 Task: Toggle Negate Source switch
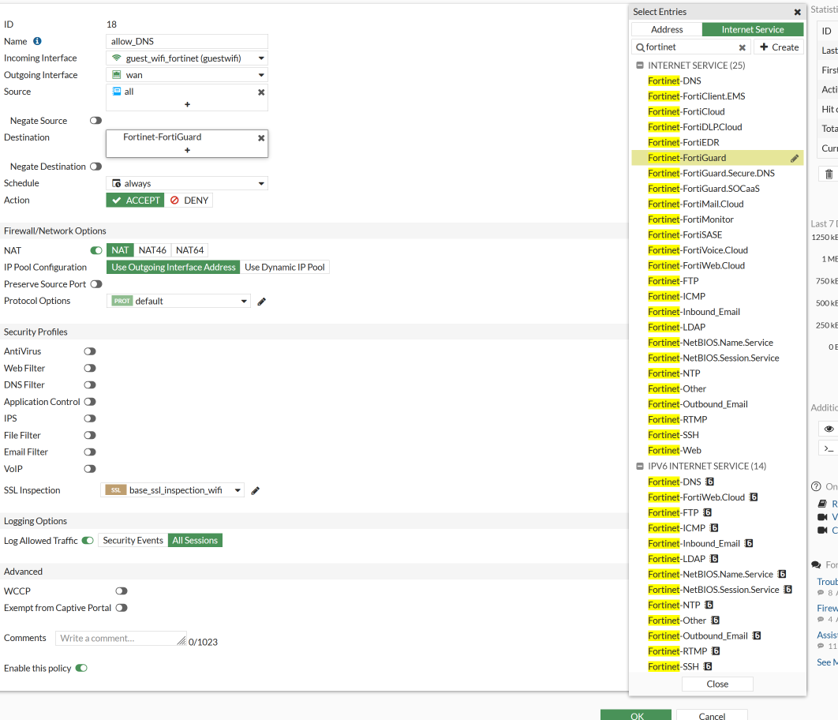96,121
